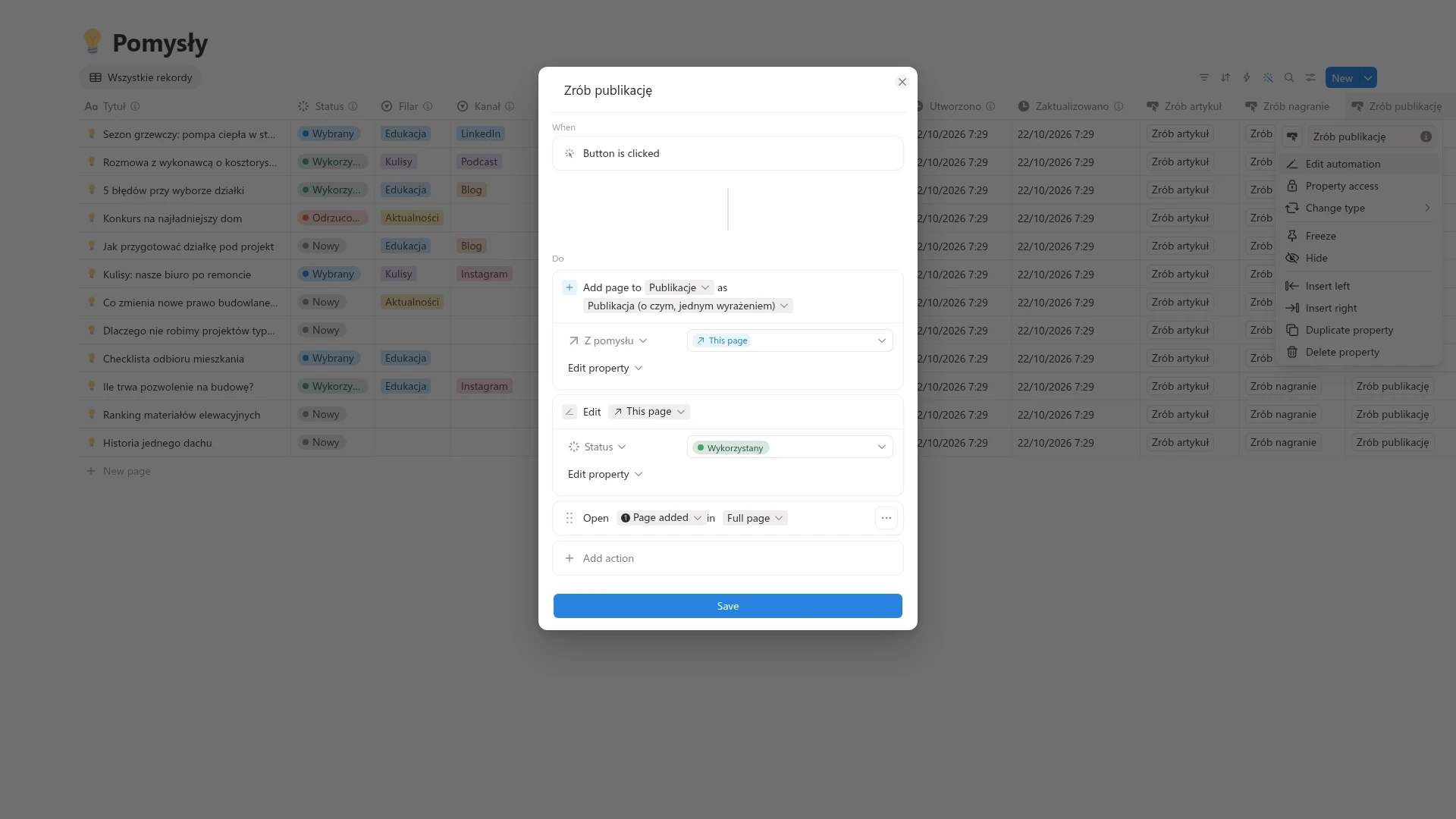The height and width of the screenshot is (819, 1456).
Task: Click Zrób artykuł button in Historia jednego dachu row
Action: [x=1180, y=442]
